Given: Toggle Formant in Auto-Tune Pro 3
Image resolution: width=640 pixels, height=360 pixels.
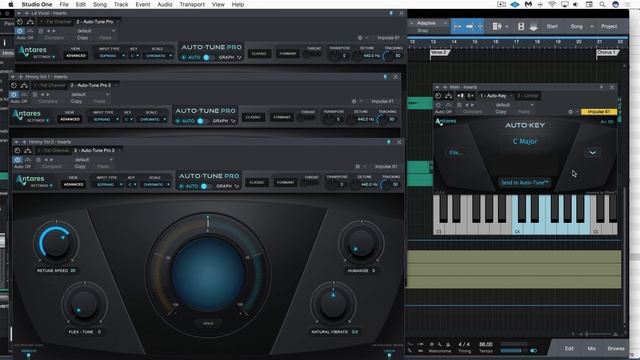Looking at the screenshot, I should tap(285, 182).
